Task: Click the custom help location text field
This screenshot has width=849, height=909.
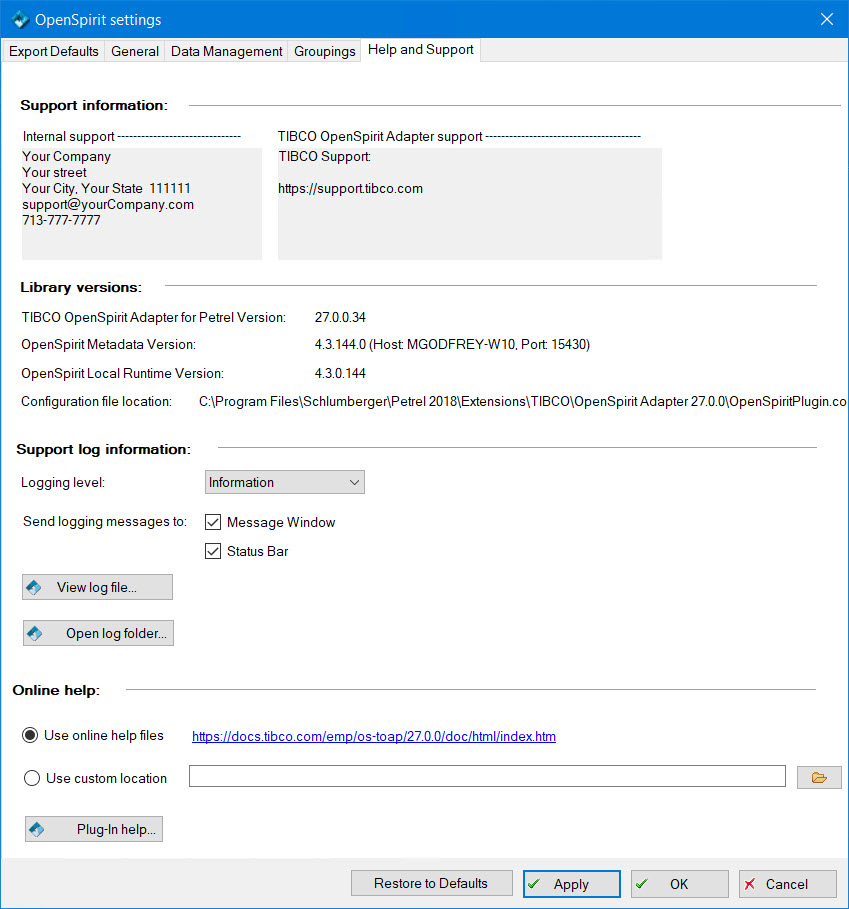Action: [x=487, y=776]
